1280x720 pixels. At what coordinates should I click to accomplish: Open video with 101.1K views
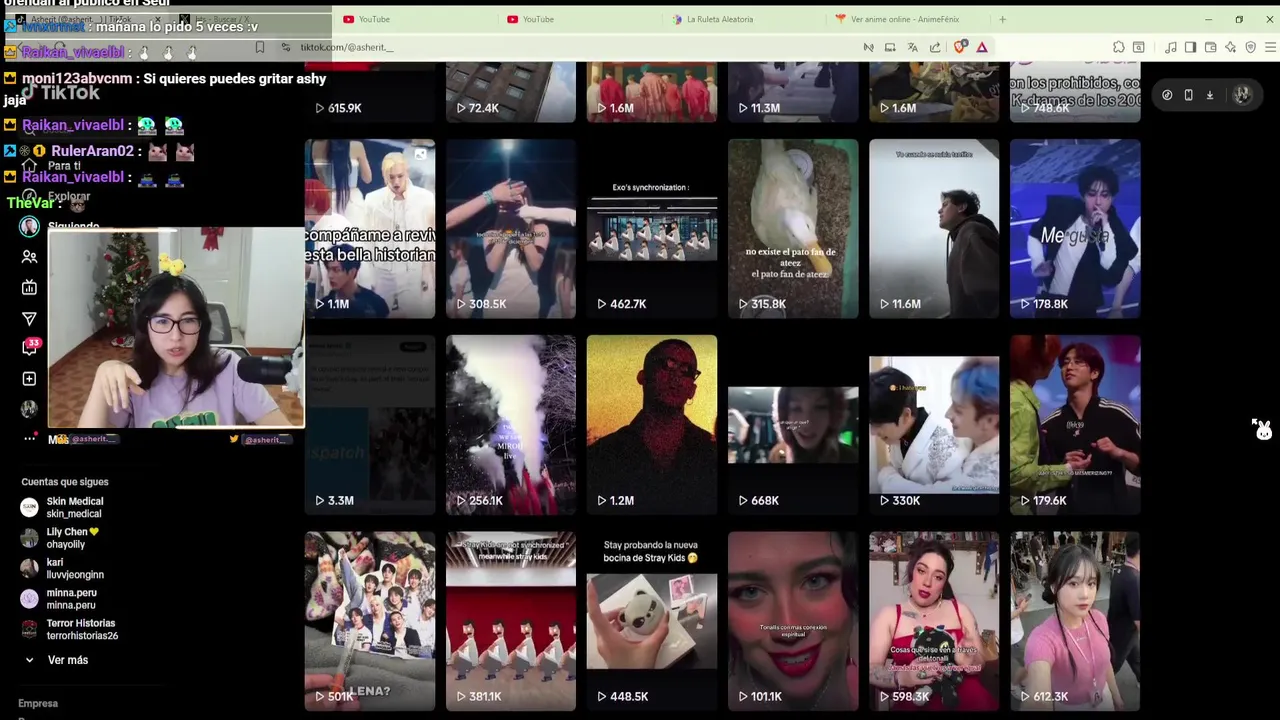(x=793, y=621)
